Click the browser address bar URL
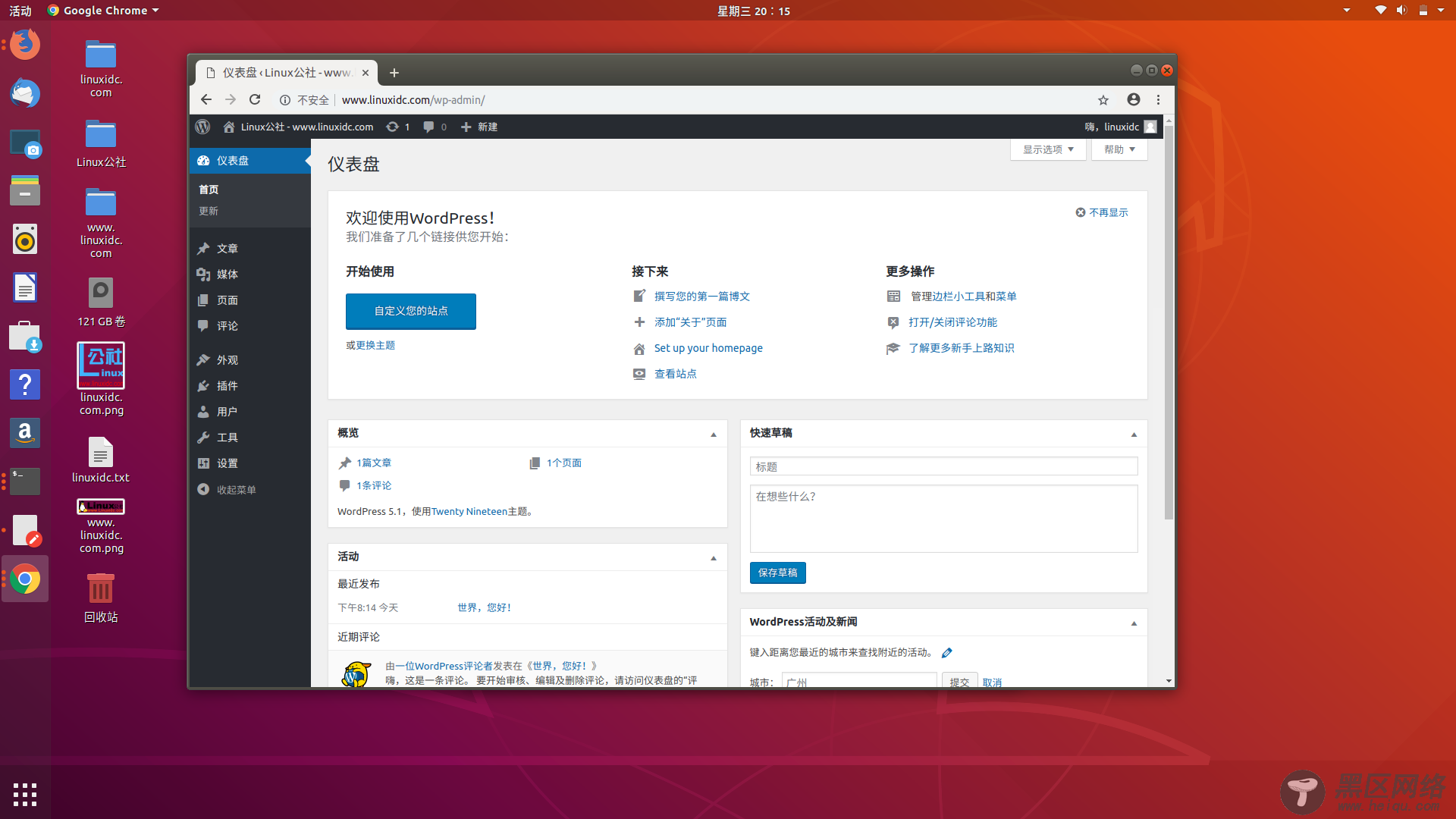The image size is (1456, 819). click(413, 100)
